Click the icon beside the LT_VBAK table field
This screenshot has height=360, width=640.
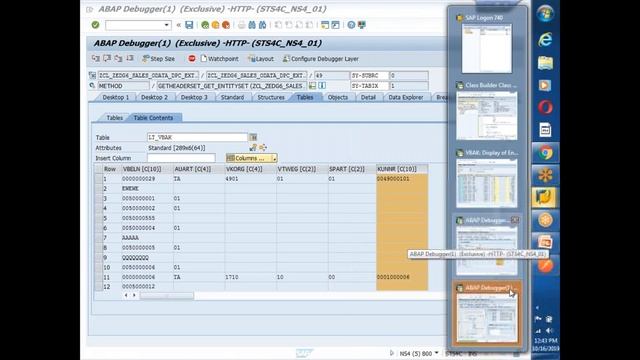pos(253,138)
